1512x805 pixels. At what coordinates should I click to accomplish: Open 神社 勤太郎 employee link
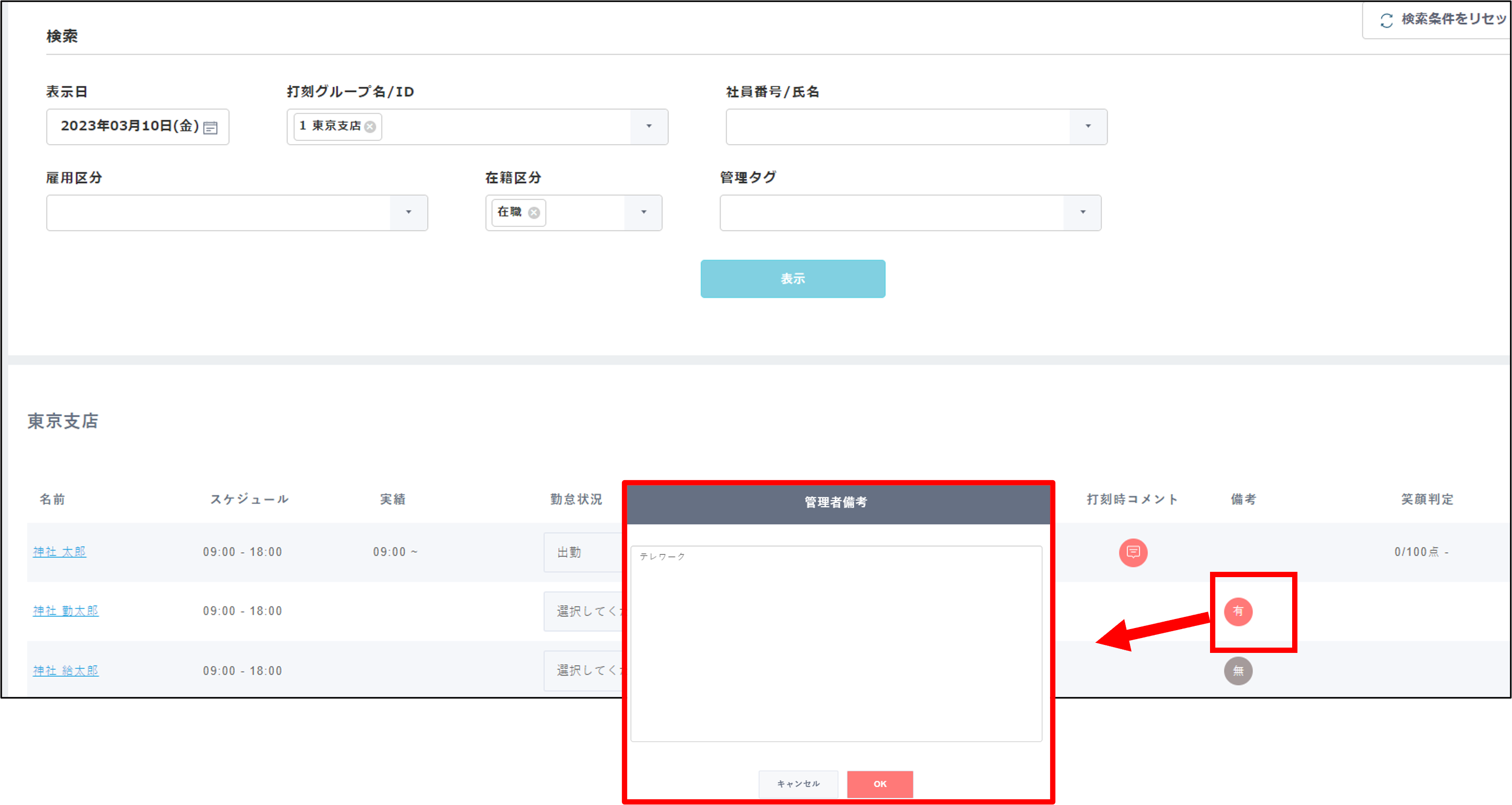click(66, 611)
